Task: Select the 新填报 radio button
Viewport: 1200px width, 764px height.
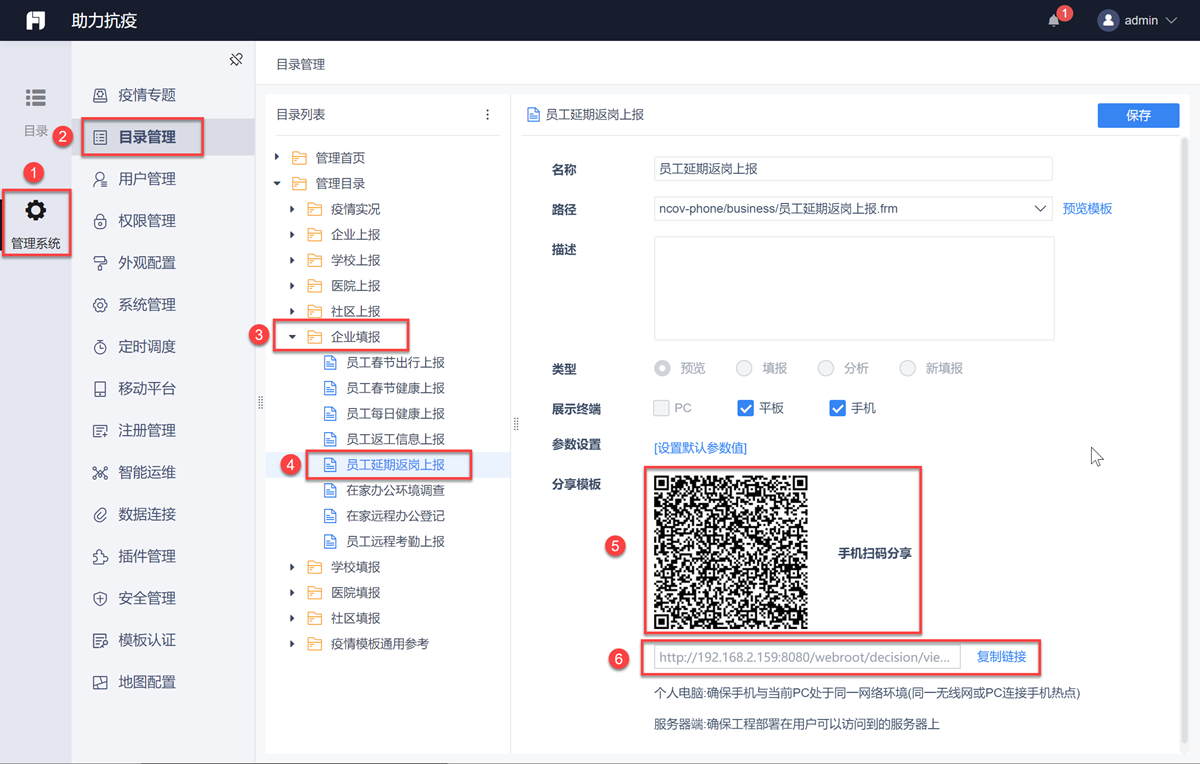Action: (x=908, y=368)
